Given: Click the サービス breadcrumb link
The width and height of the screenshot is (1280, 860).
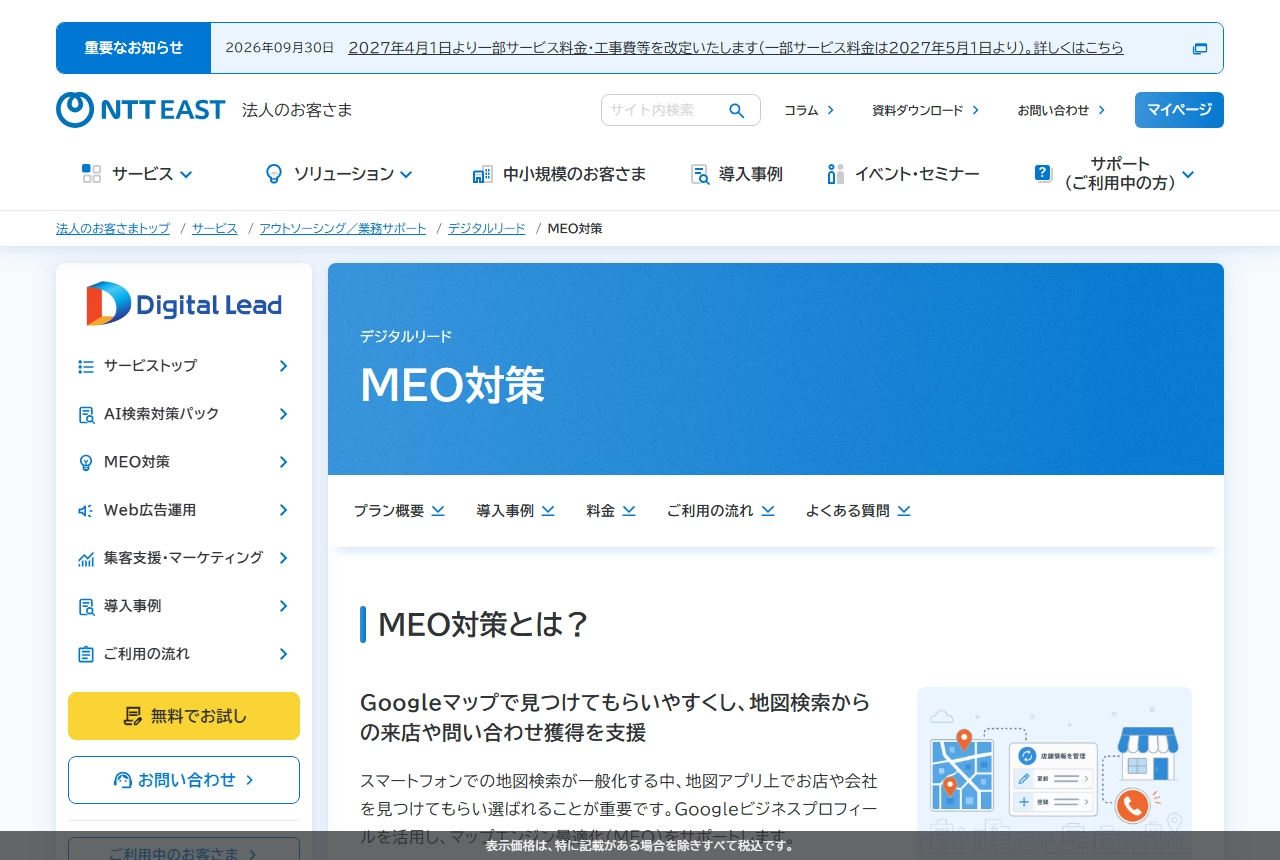Looking at the screenshot, I should 215,229.
